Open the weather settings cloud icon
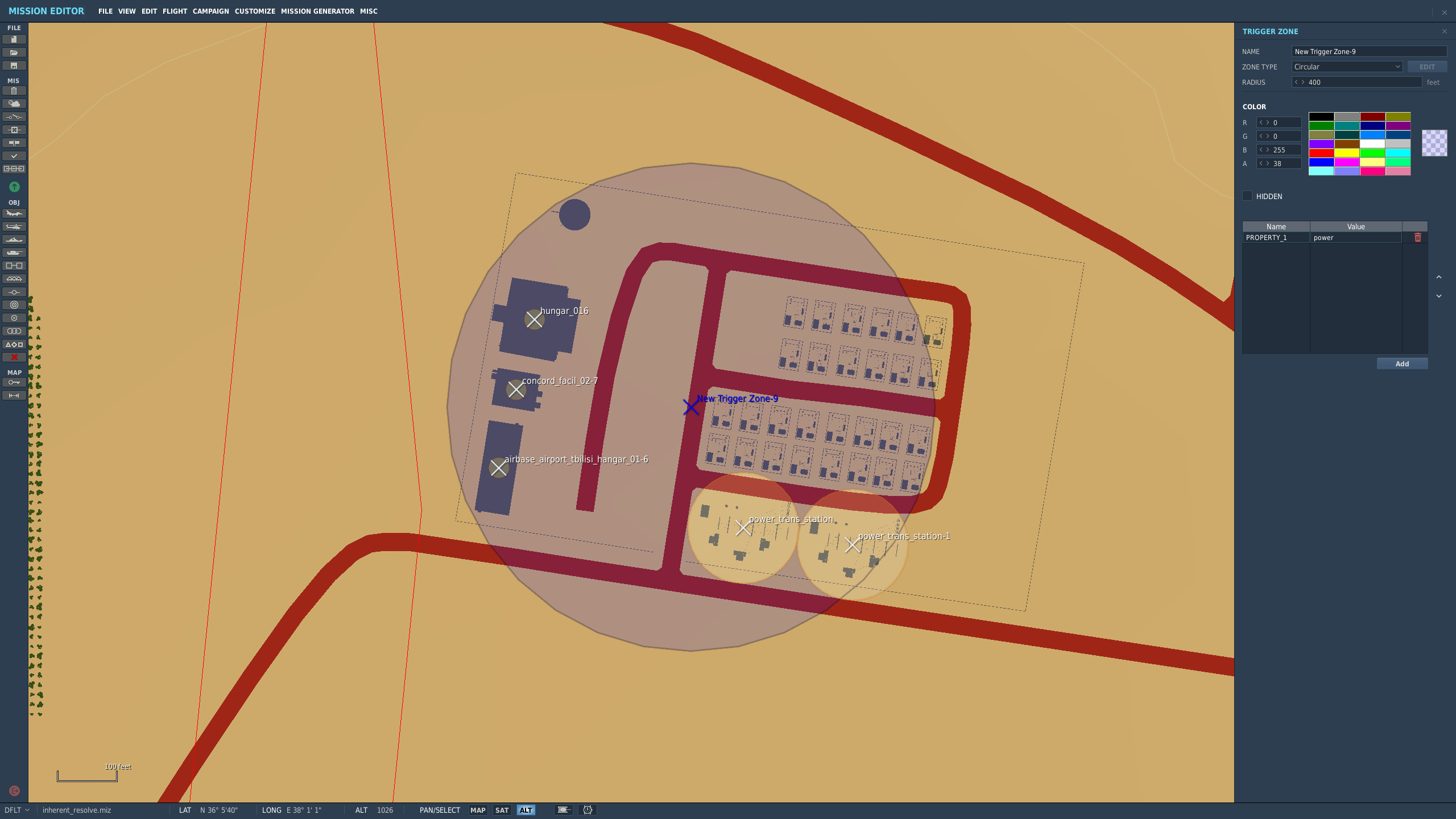 [14, 104]
